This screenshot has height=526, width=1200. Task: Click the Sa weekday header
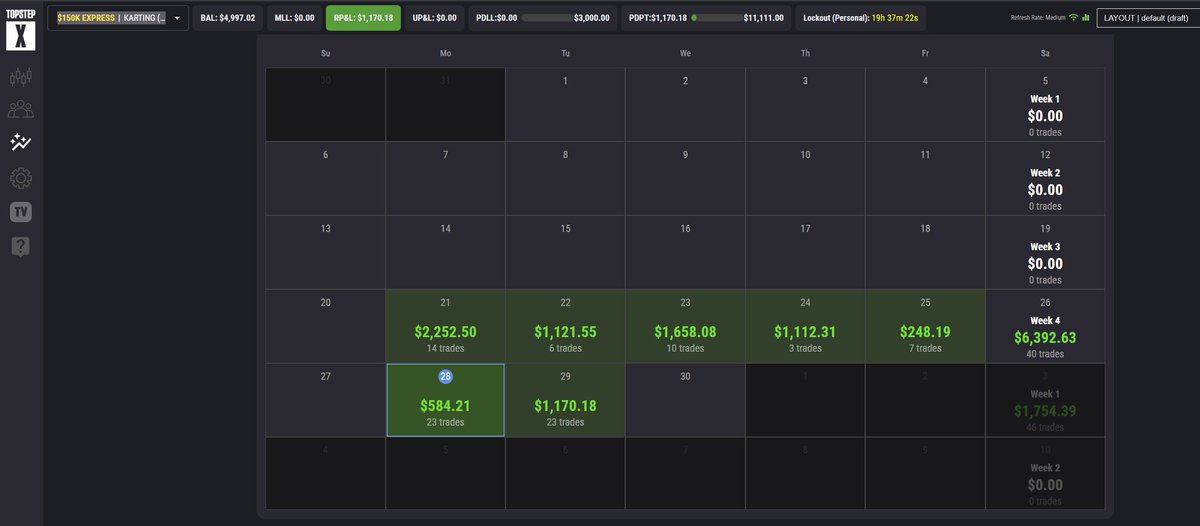[x=1045, y=53]
